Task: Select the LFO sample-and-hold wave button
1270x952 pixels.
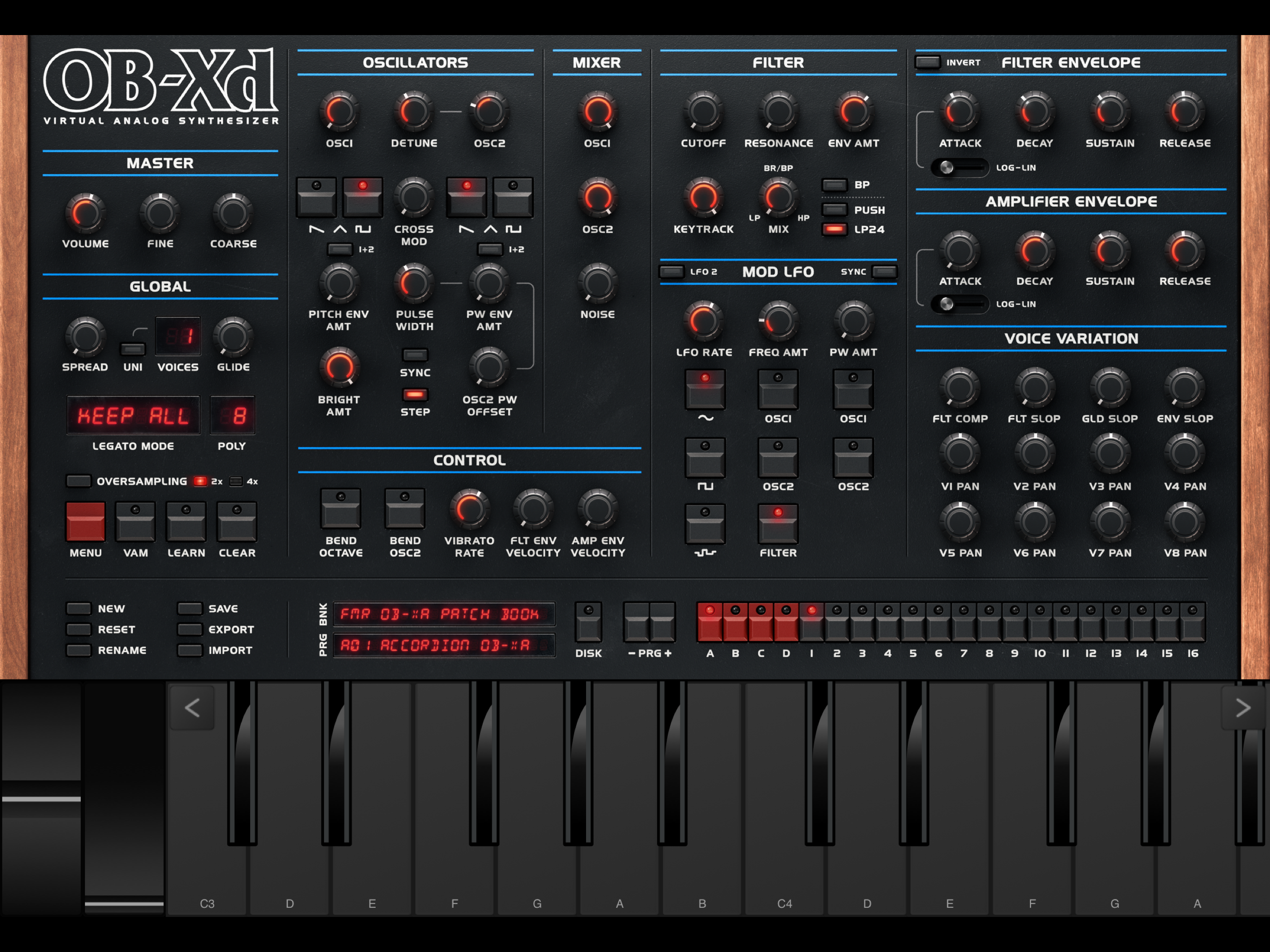Action: pyautogui.click(x=705, y=524)
